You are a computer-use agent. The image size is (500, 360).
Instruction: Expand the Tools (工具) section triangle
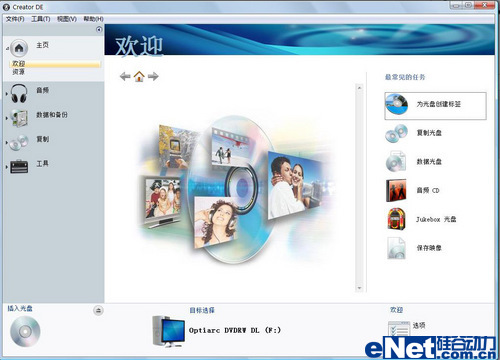tap(7, 167)
